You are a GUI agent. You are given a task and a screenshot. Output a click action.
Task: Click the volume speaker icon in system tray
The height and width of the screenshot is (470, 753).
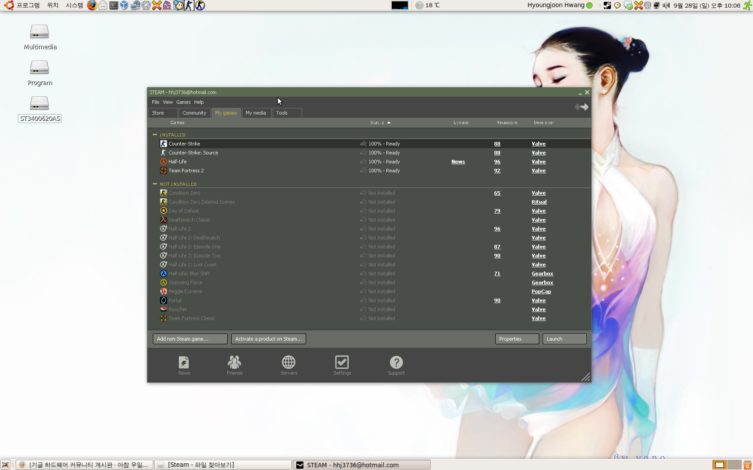[x=667, y=5]
